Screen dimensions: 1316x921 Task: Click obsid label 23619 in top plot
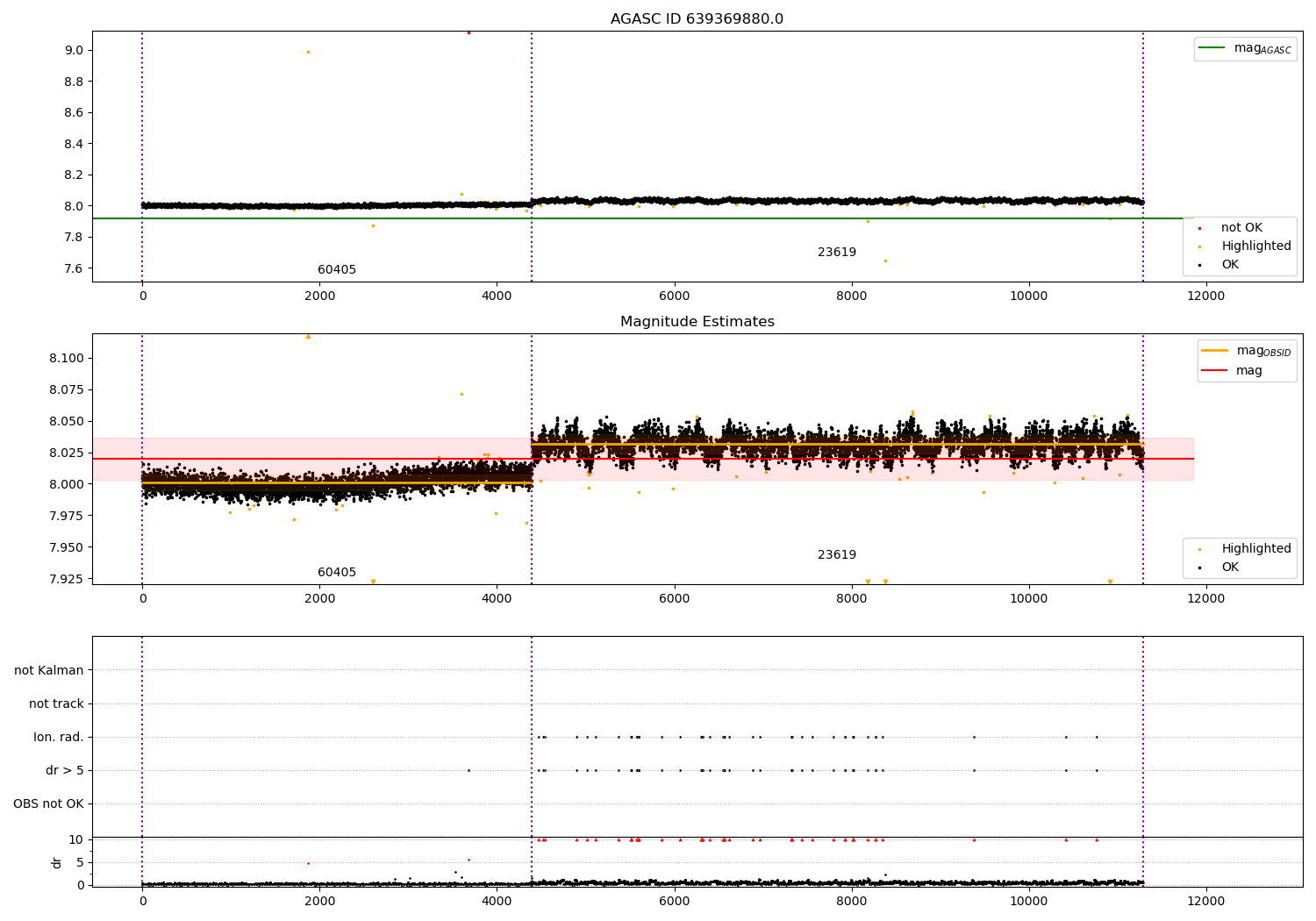[x=837, y=253]
